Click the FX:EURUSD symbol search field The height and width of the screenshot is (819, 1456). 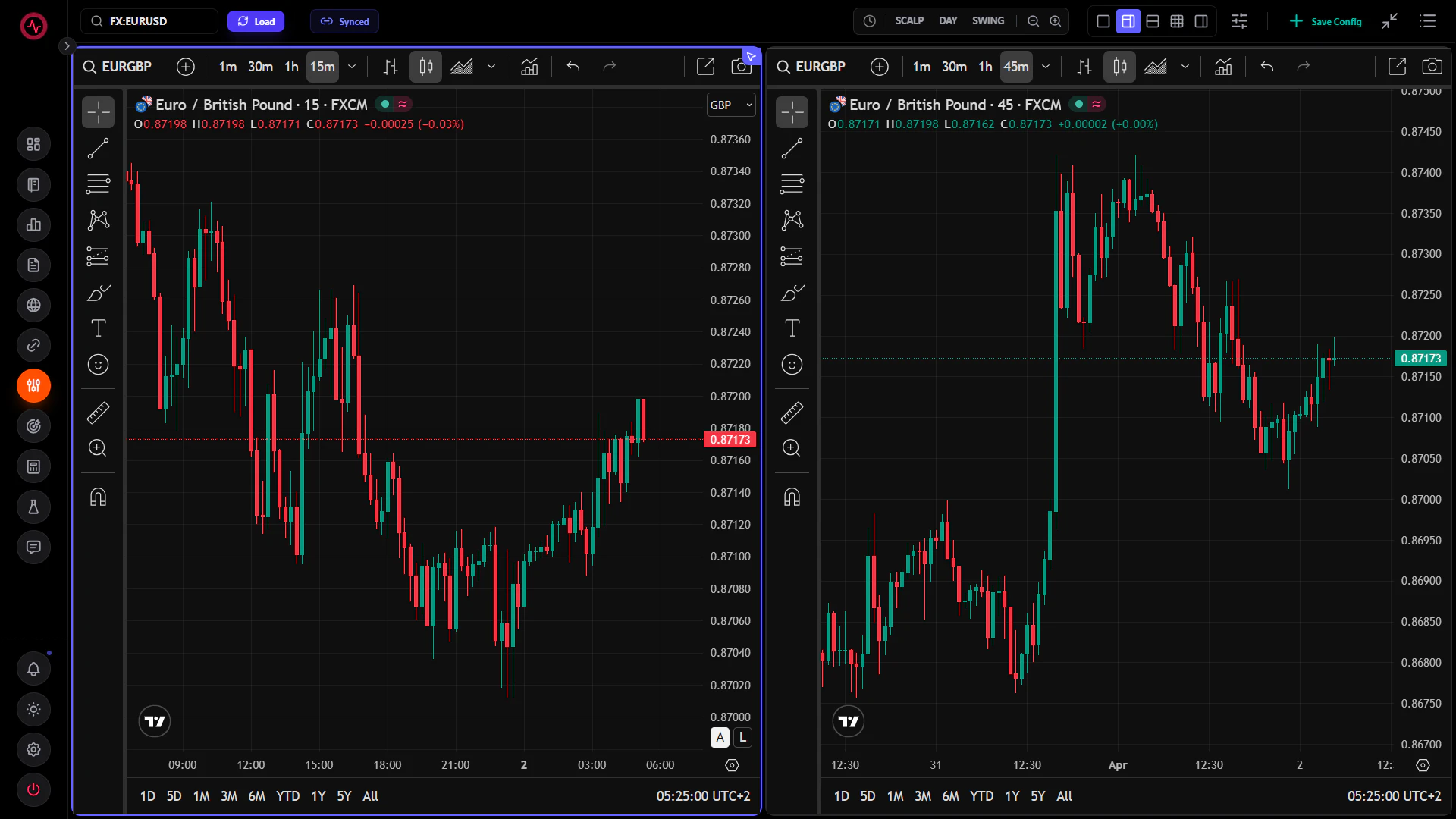tap(149, 21)
